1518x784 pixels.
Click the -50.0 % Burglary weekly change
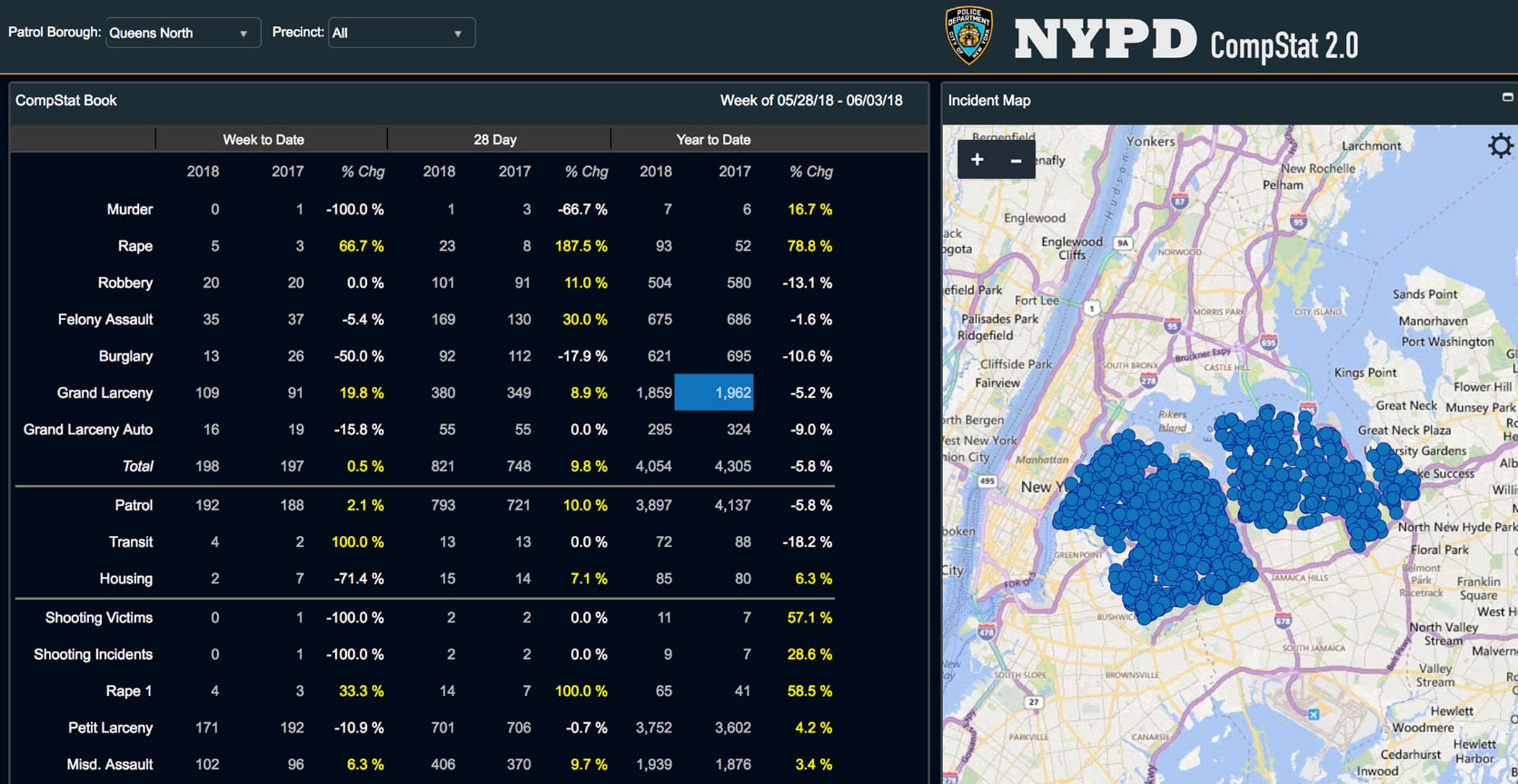(358, 356)
